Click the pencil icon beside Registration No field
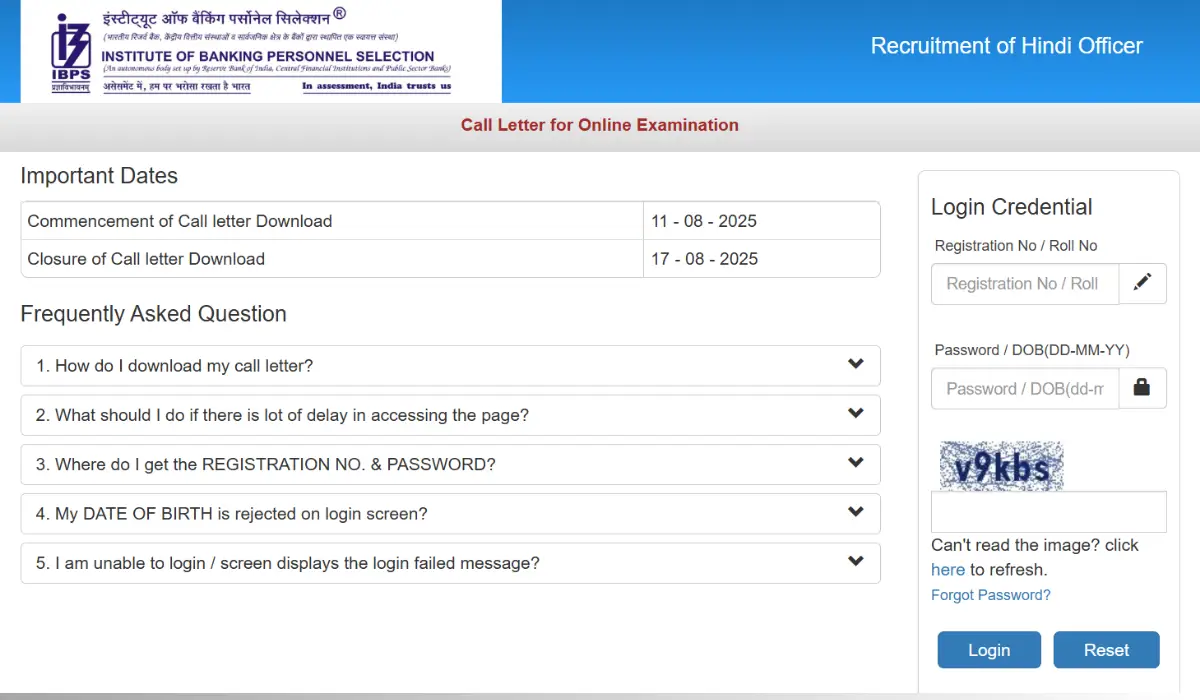 point(1142,283)
